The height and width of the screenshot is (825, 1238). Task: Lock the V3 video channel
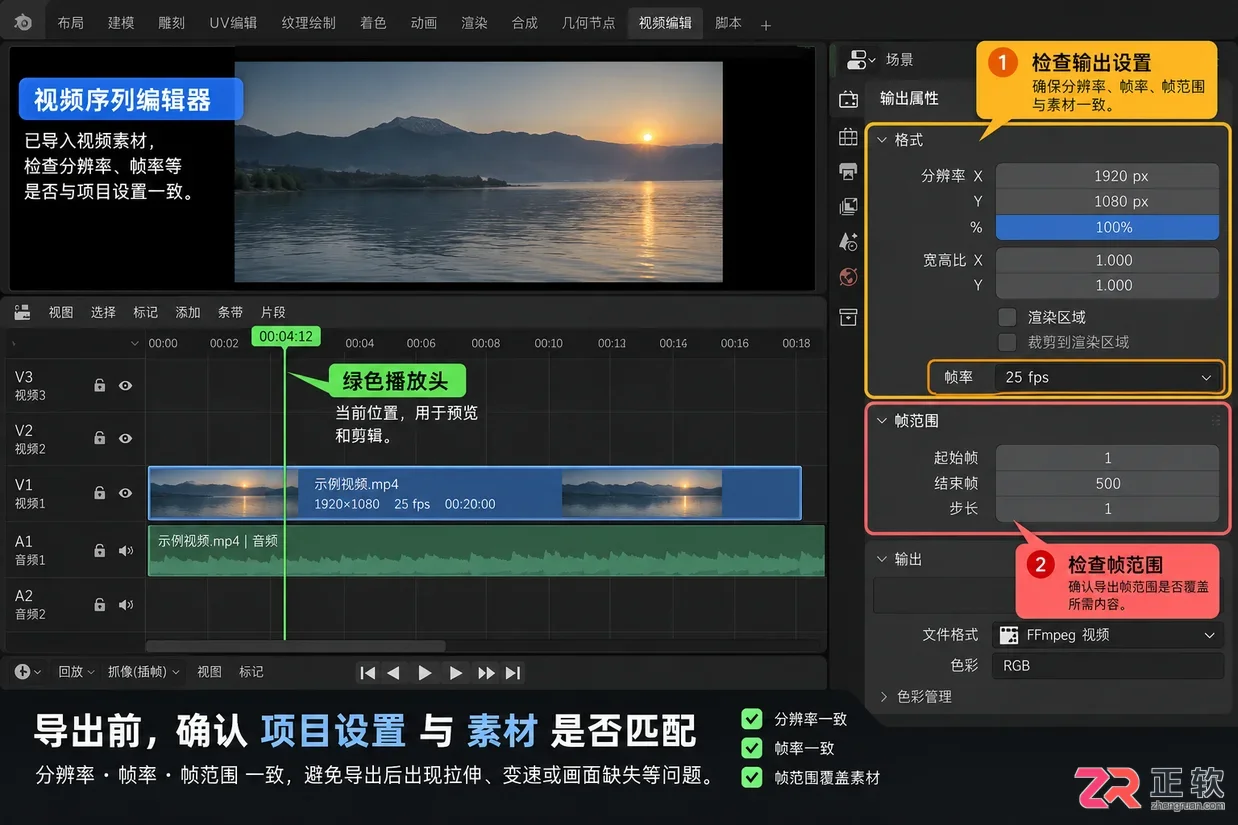pyautogui.click(x=99, y=385)
